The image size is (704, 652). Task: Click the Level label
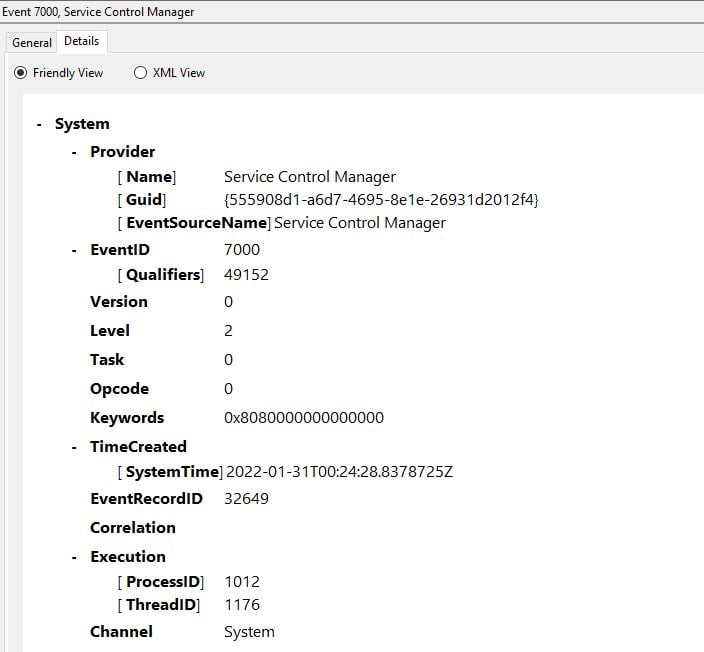[x=110, y=331]
